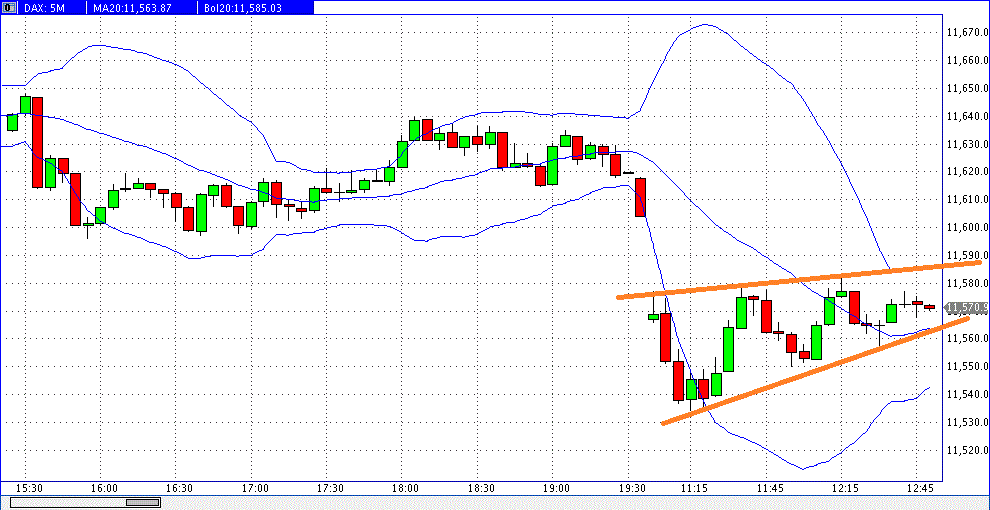990x510 pixels.
Task: Click the 11,580.0 price axis label
Action: pyautogui.click(x=967, y=283)
